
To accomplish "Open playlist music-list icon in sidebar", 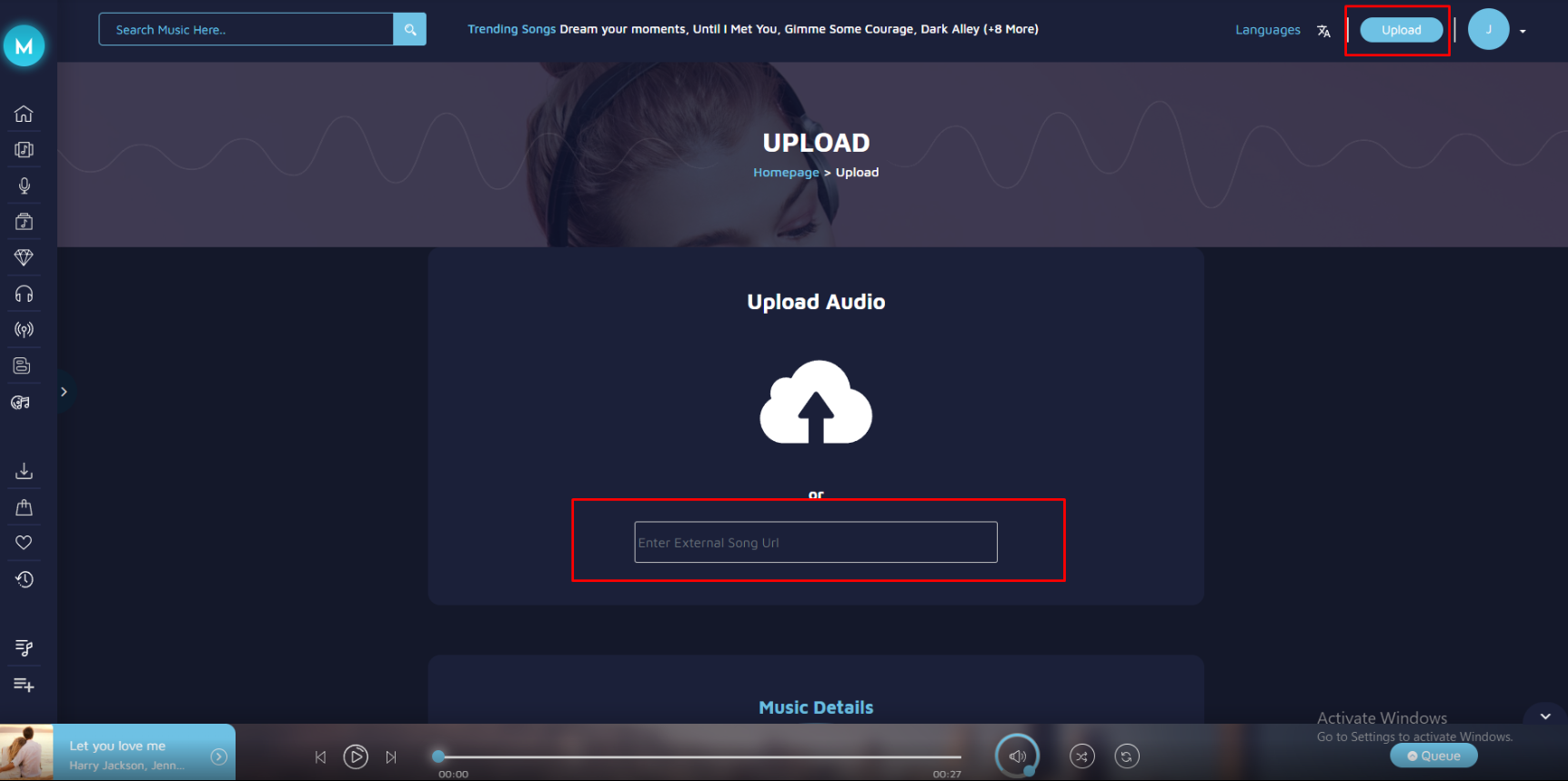I will click(24, 647).
